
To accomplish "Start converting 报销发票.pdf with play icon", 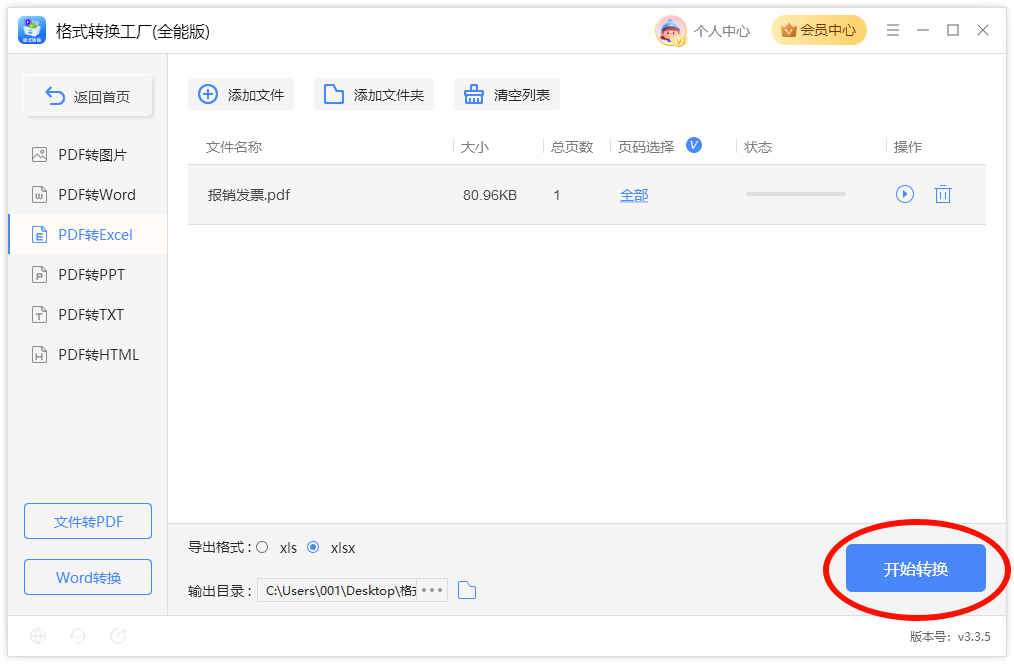I will (905, 194).
